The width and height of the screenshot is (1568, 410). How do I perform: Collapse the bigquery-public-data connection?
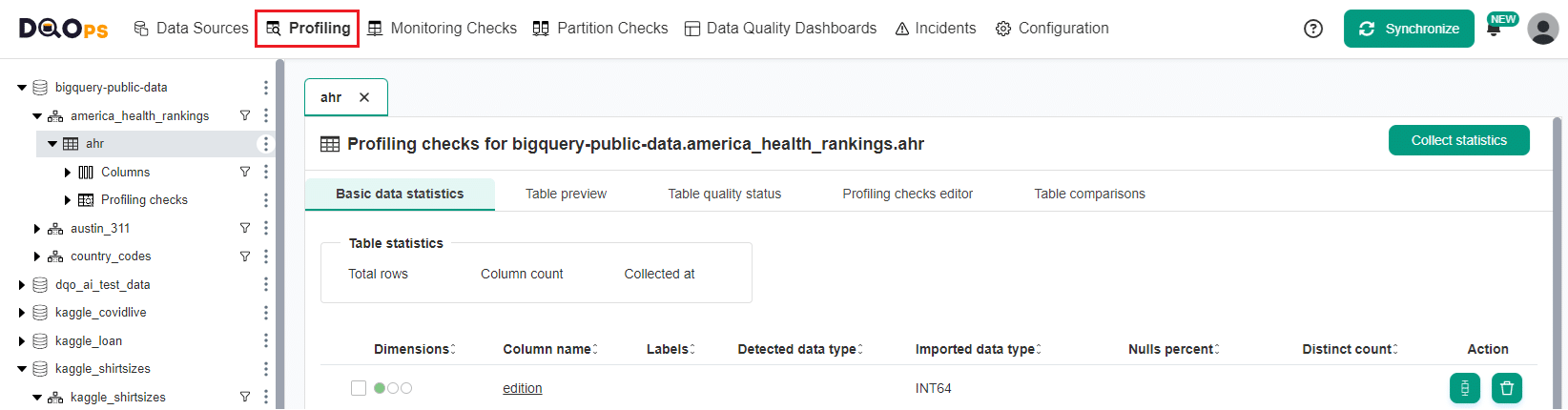click(x=22, y=88)
